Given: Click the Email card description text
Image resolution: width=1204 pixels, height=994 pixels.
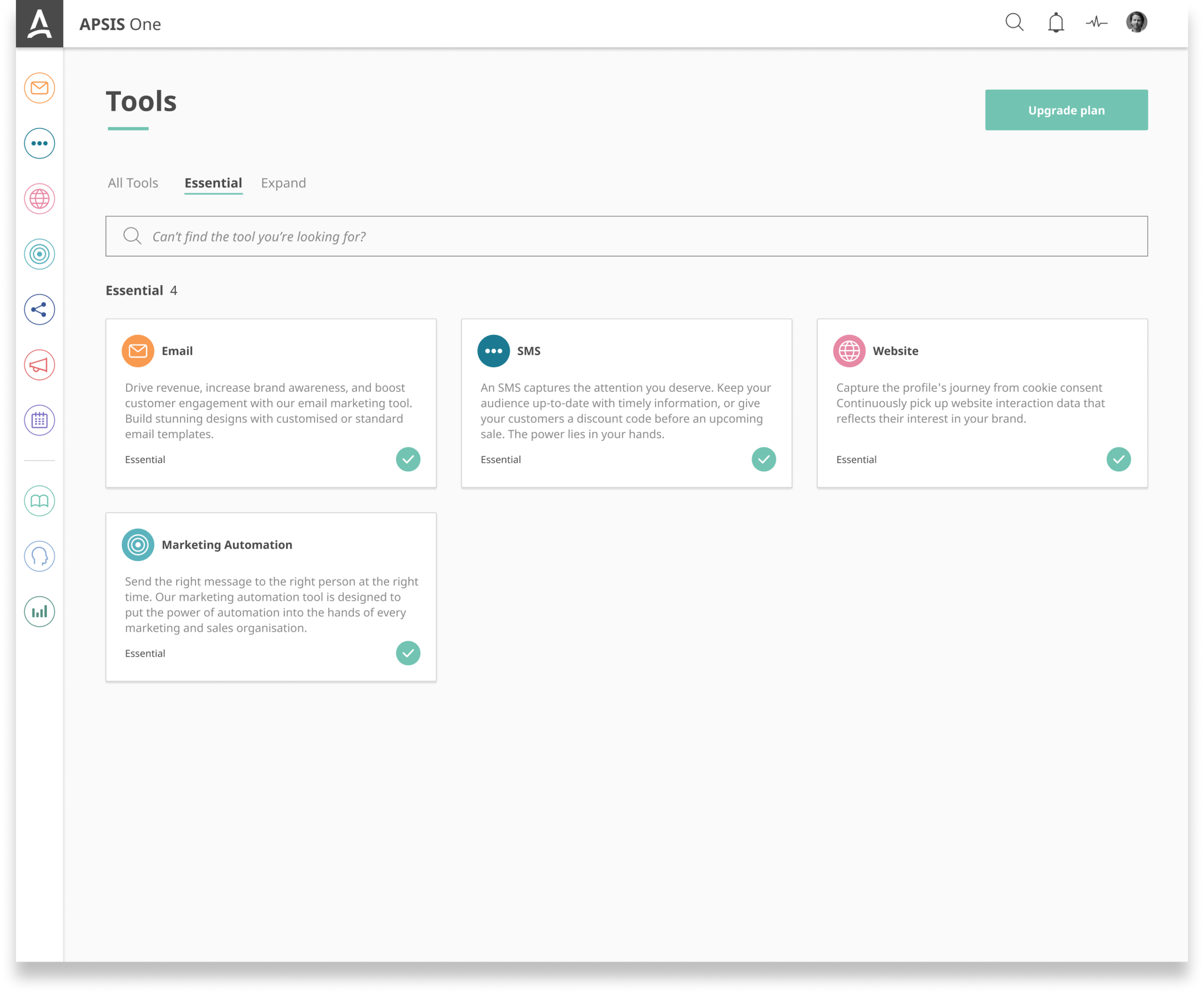Looking at the screenshot, I should click(x=268, y=411).
